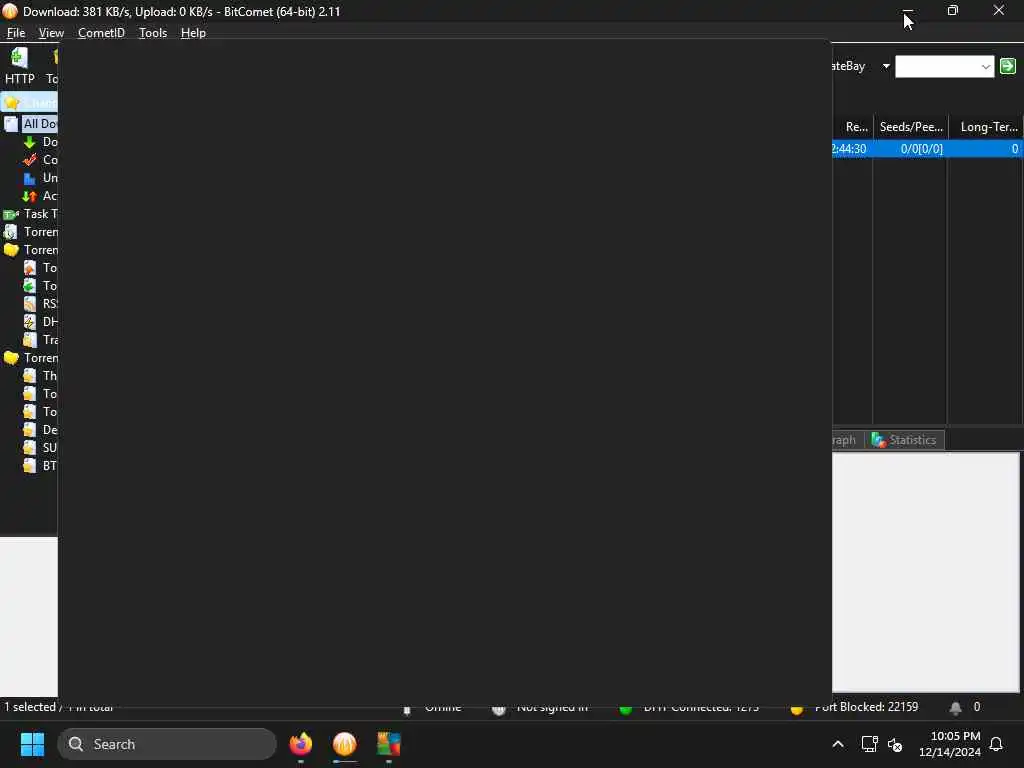Open Firefox from the taskbar
The width and height of the screenshot is (1024, 768).
pyautogui.click(x=300, y=744)
